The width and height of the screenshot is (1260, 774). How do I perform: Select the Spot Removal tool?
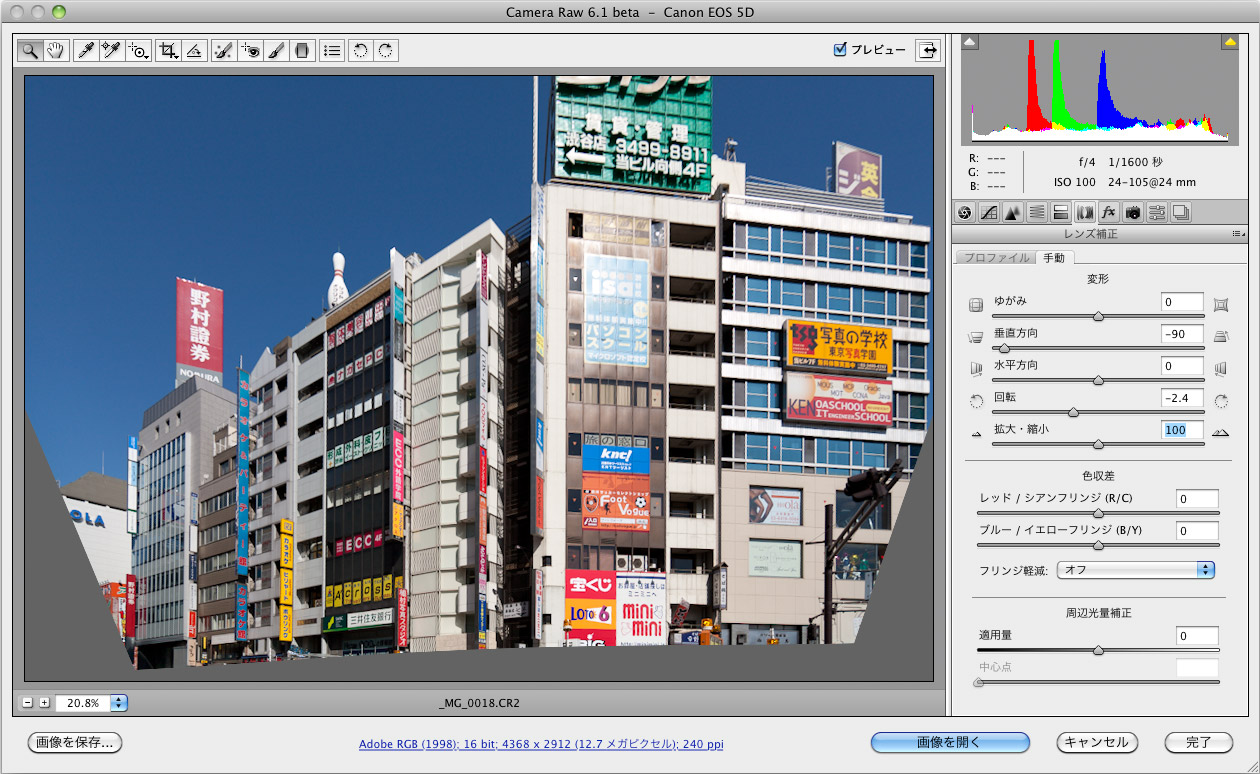point(224,50)
